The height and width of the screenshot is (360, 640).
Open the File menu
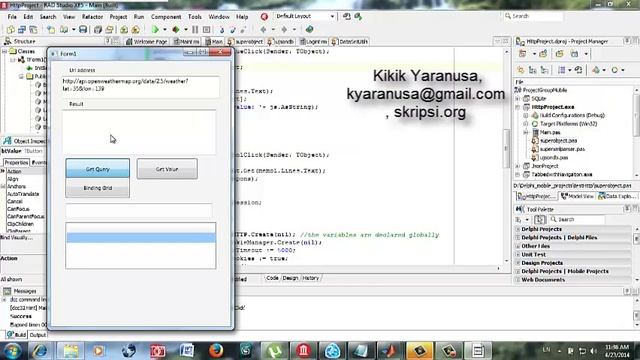[x=12, y=17]
